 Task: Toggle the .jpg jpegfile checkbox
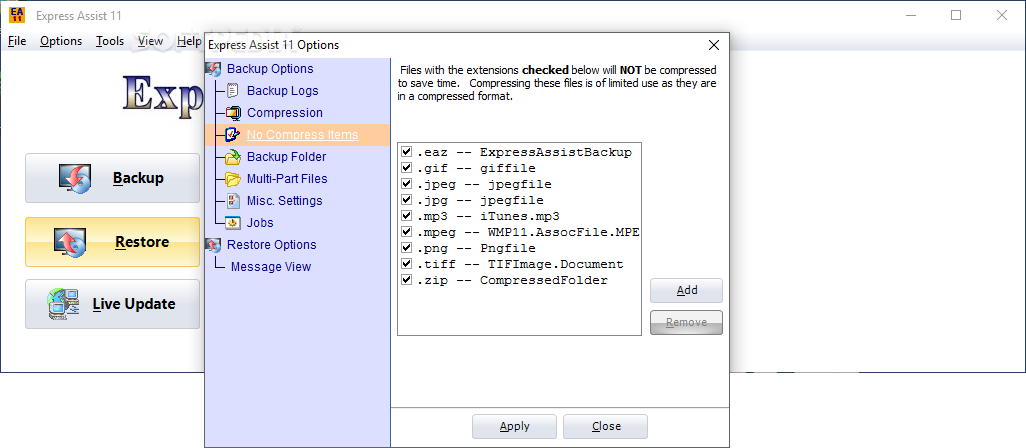[x=406, y=200]
